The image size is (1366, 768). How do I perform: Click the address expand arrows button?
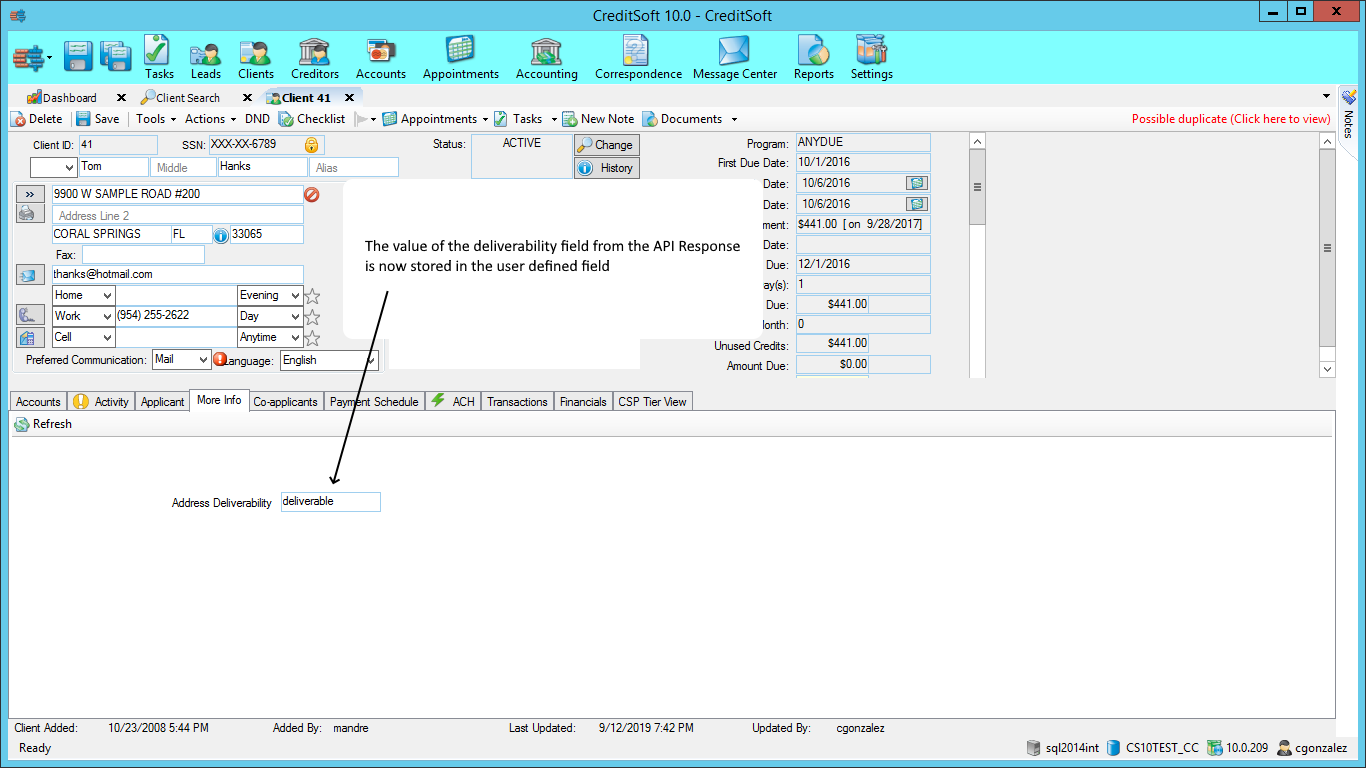click(x=30, y=194)
